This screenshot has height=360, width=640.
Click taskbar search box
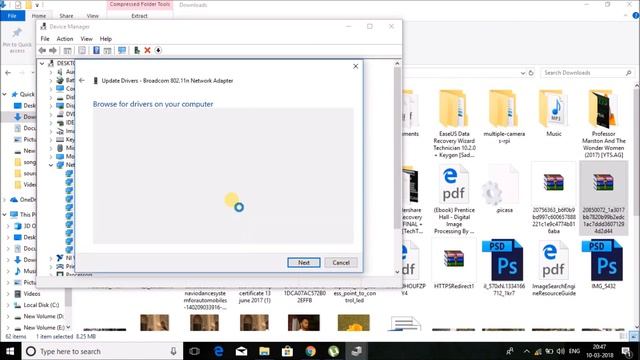click(102, 351)
